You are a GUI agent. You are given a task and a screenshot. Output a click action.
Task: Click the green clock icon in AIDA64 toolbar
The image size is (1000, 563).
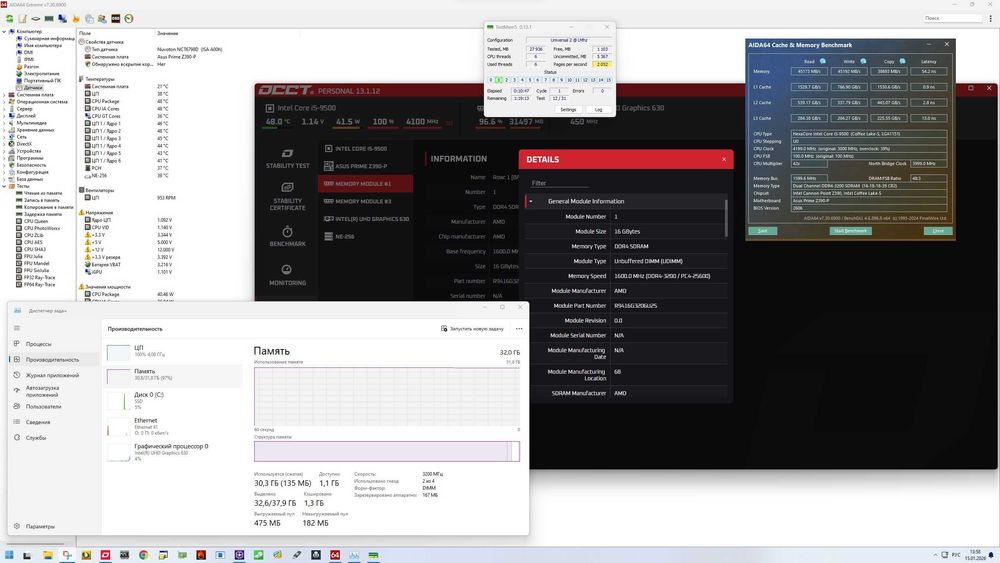(129, 18)
